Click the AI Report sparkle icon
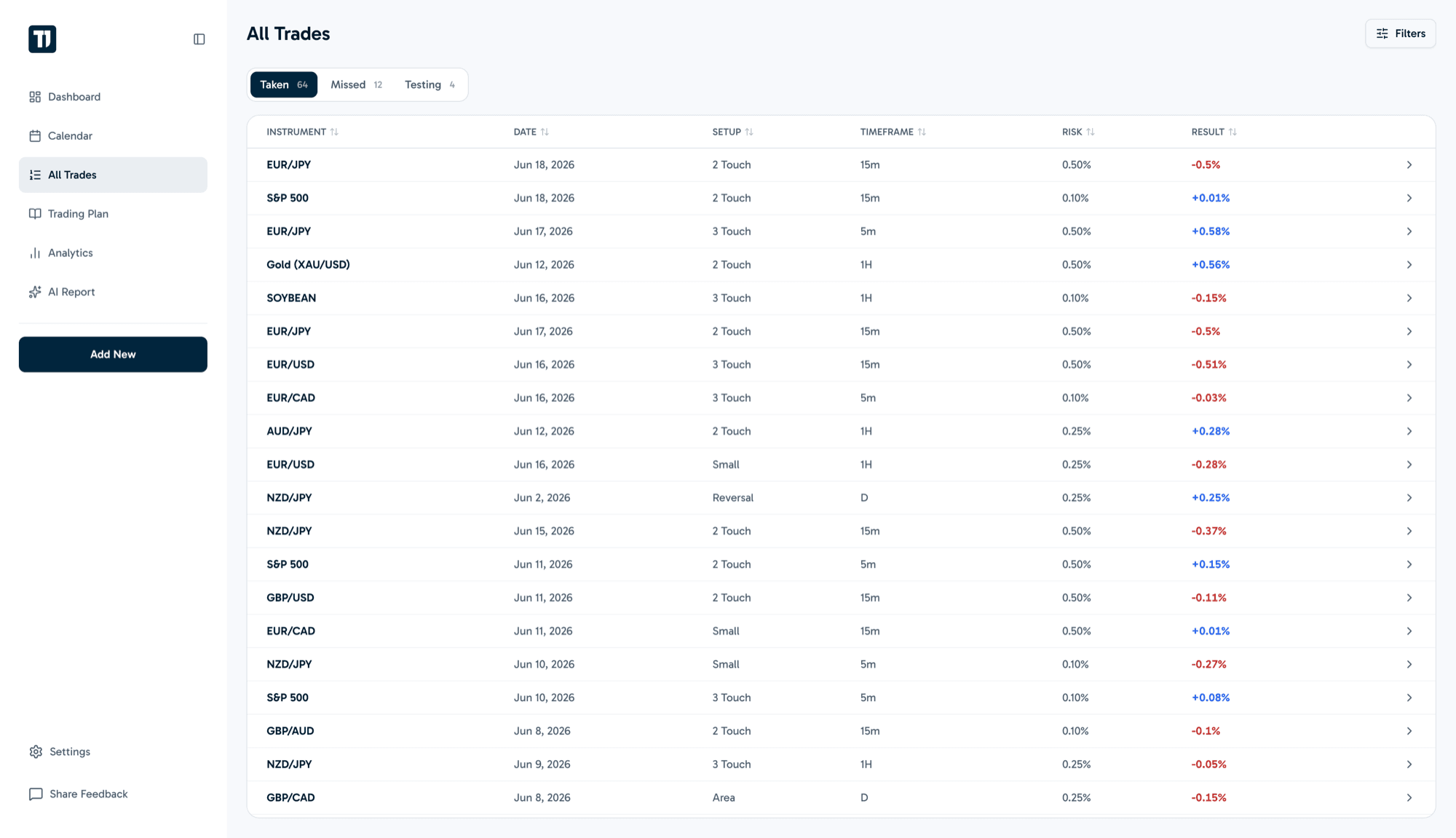1456x838 pixels. click(35, 292)
